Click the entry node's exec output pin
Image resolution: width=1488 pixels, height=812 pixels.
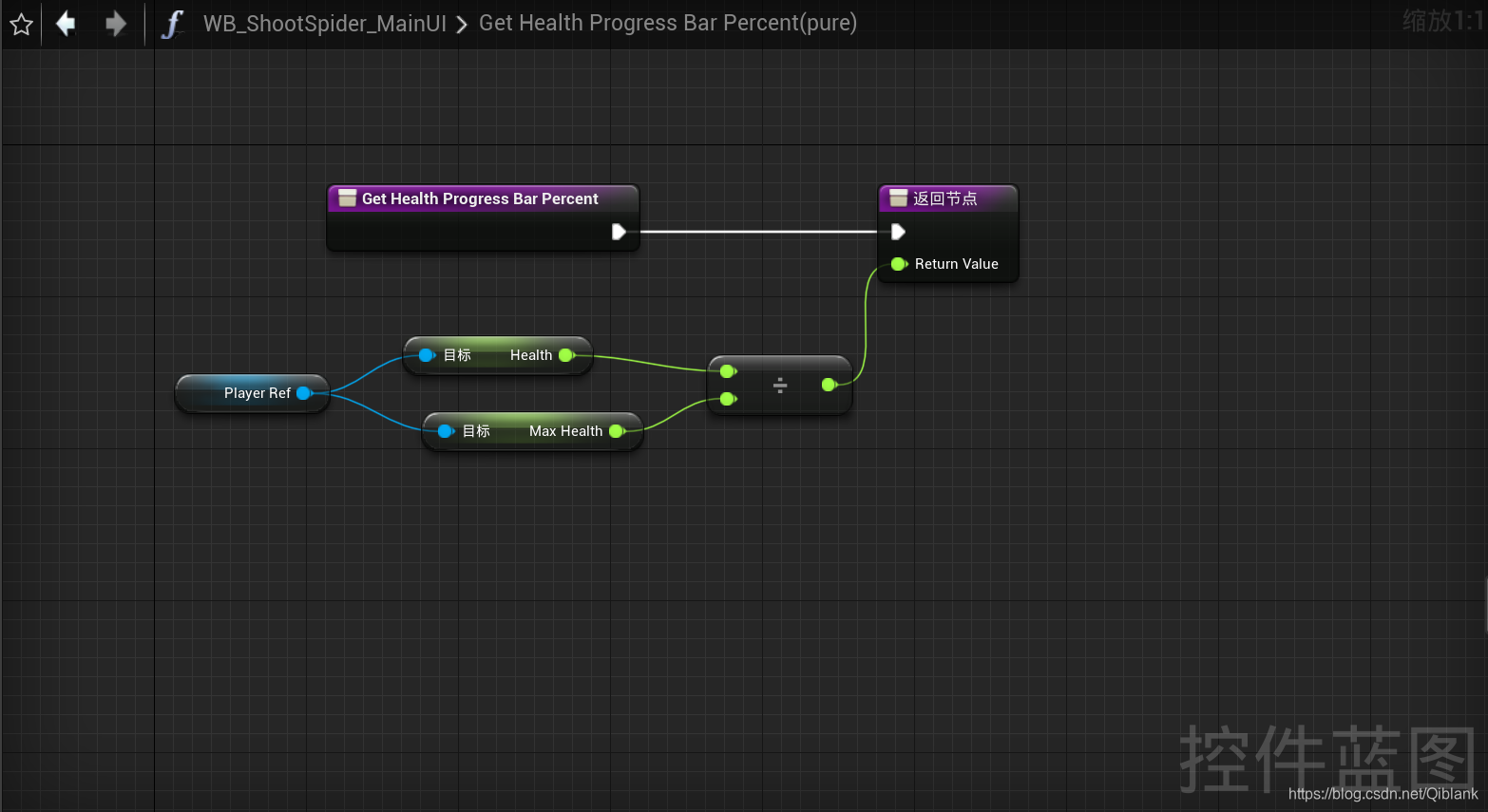click(619, 232)
